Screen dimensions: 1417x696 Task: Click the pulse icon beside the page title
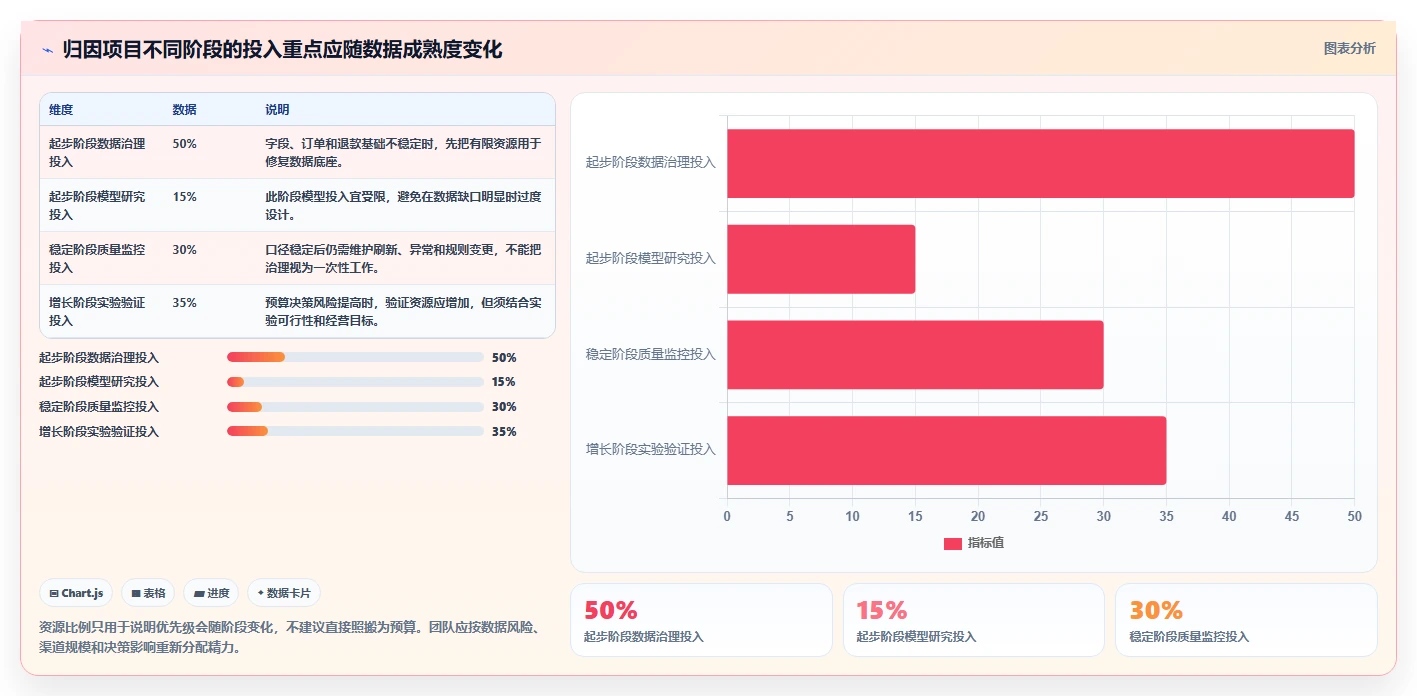(47, 50)
